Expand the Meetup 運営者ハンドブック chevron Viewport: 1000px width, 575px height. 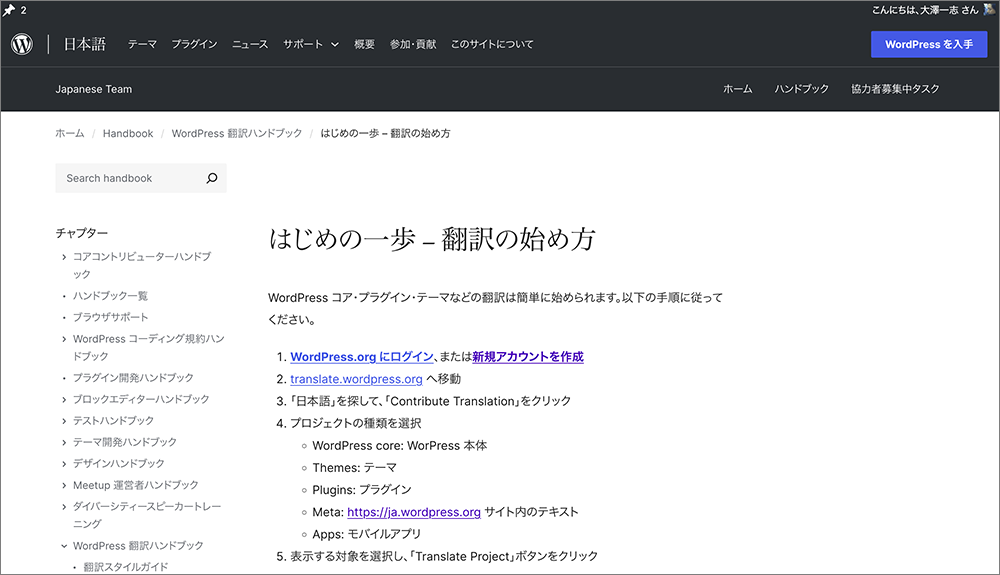click(x=64, y=486)
